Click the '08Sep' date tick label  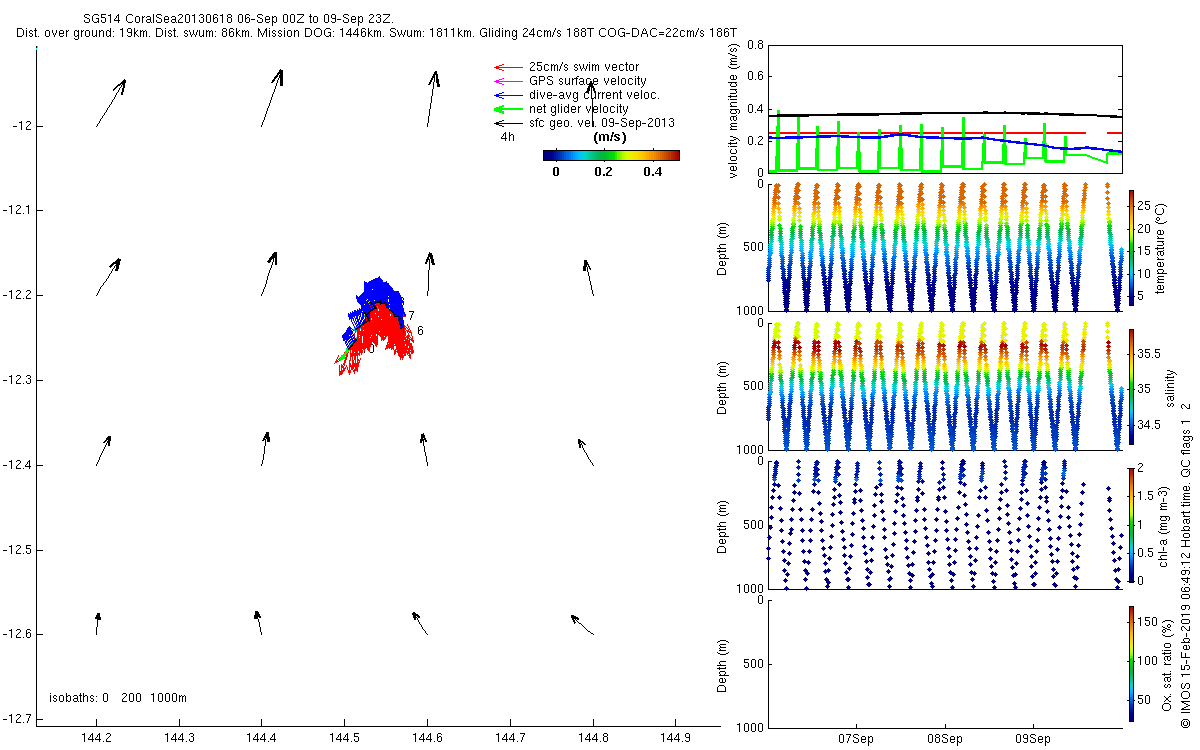[x=945, y=739]
